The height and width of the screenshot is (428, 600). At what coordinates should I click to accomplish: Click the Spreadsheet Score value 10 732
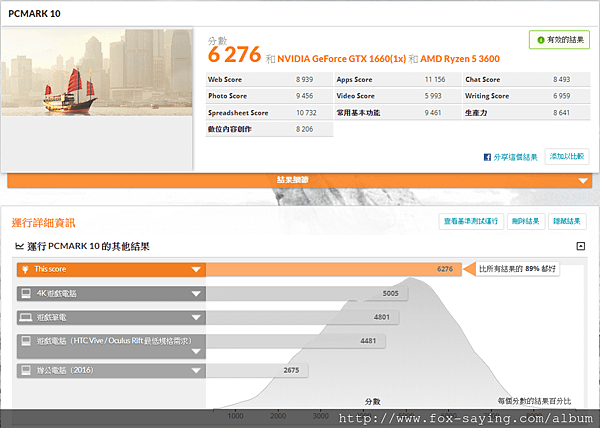click(306, 113)
